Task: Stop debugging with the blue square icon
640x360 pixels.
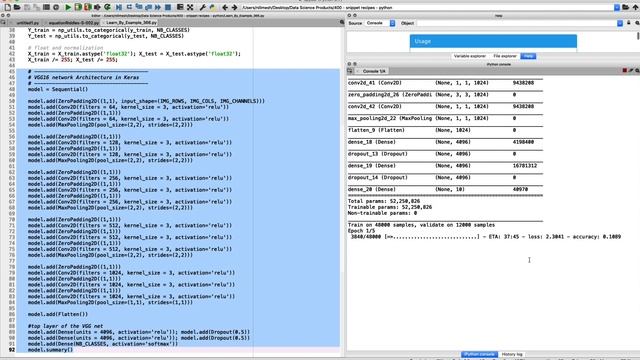Action: click(168, 7)
